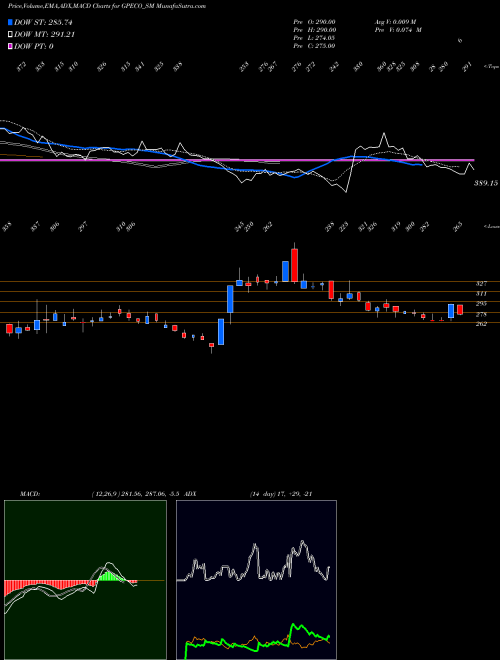
Task: Click the white DOW MT legend swatch
Action: (10, 35)
